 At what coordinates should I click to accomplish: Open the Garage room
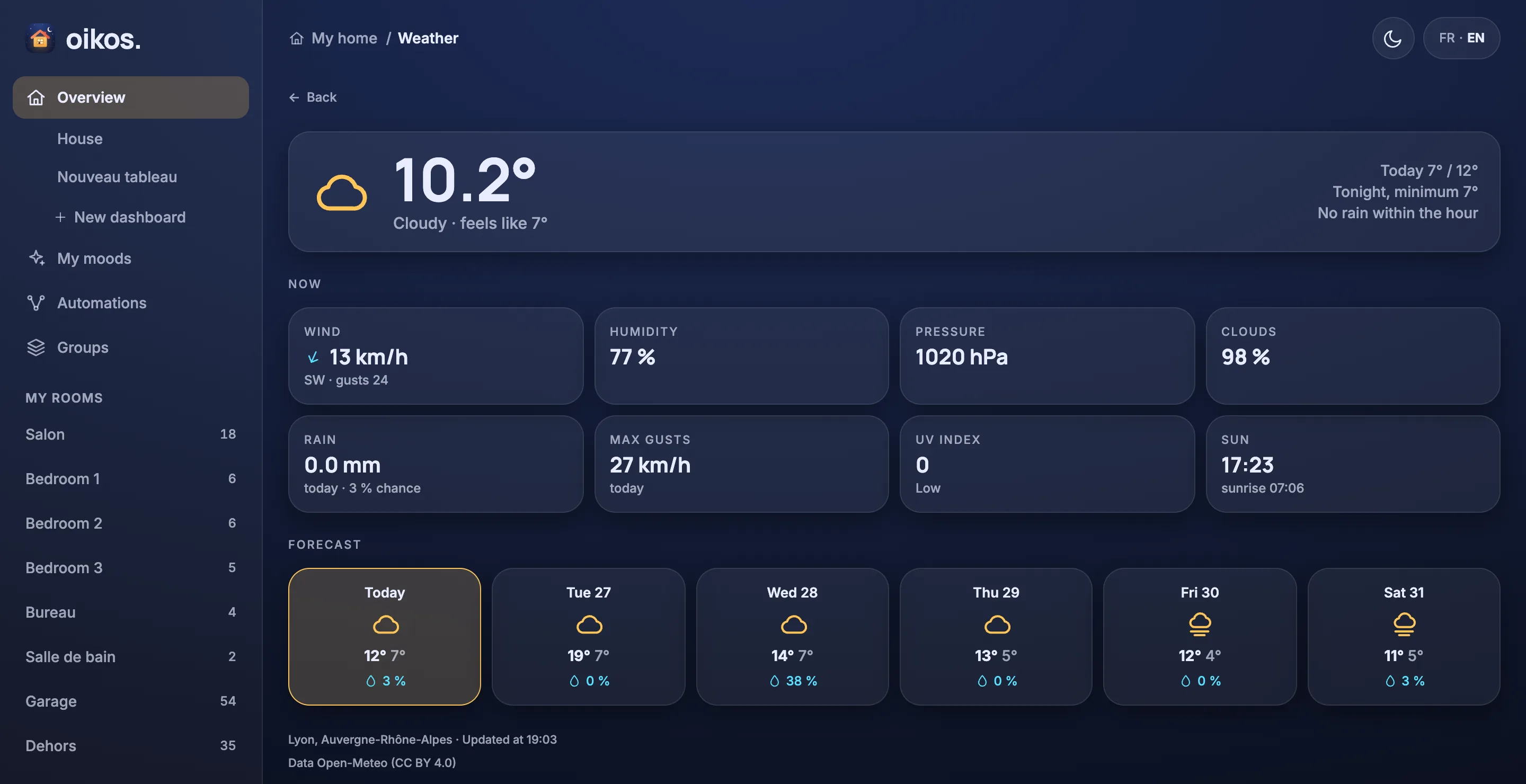tap(130, 701)
